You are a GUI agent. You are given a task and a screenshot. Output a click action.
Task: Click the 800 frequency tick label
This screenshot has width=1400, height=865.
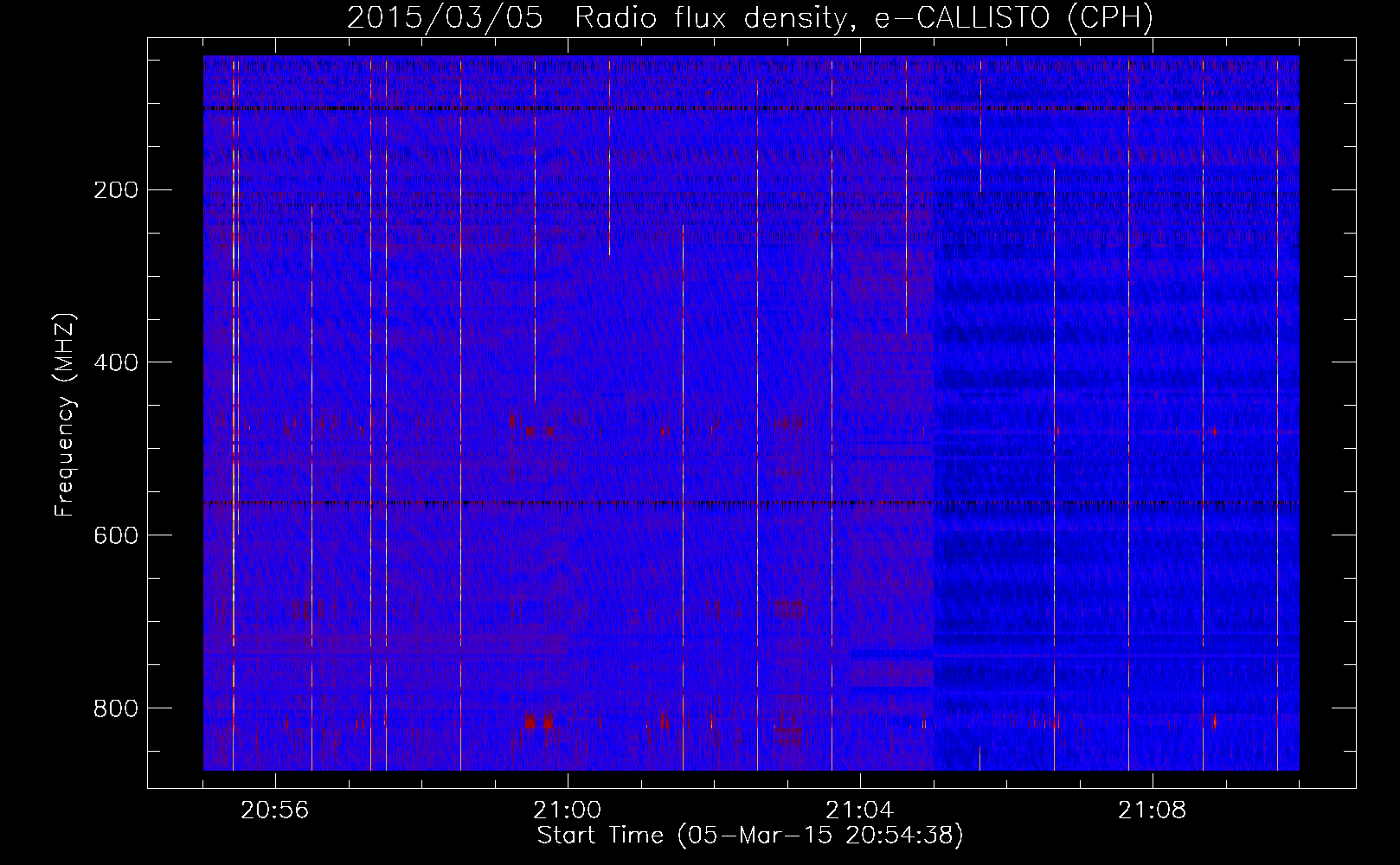point(116,708)
